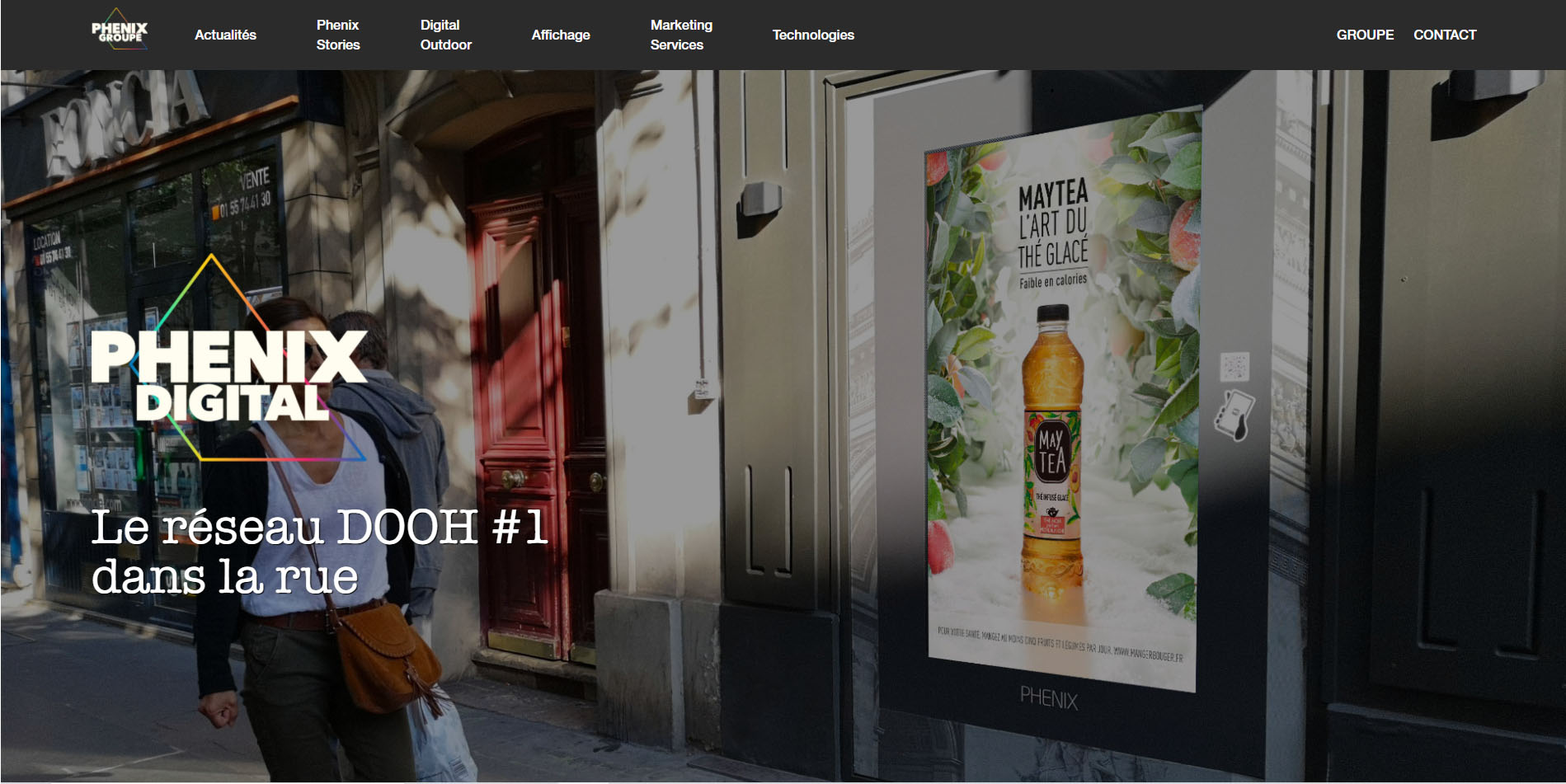Click the VENTE text on the shop window
Image resolution: width=1566 pixels, height=784 pixels.
[254, 178]
